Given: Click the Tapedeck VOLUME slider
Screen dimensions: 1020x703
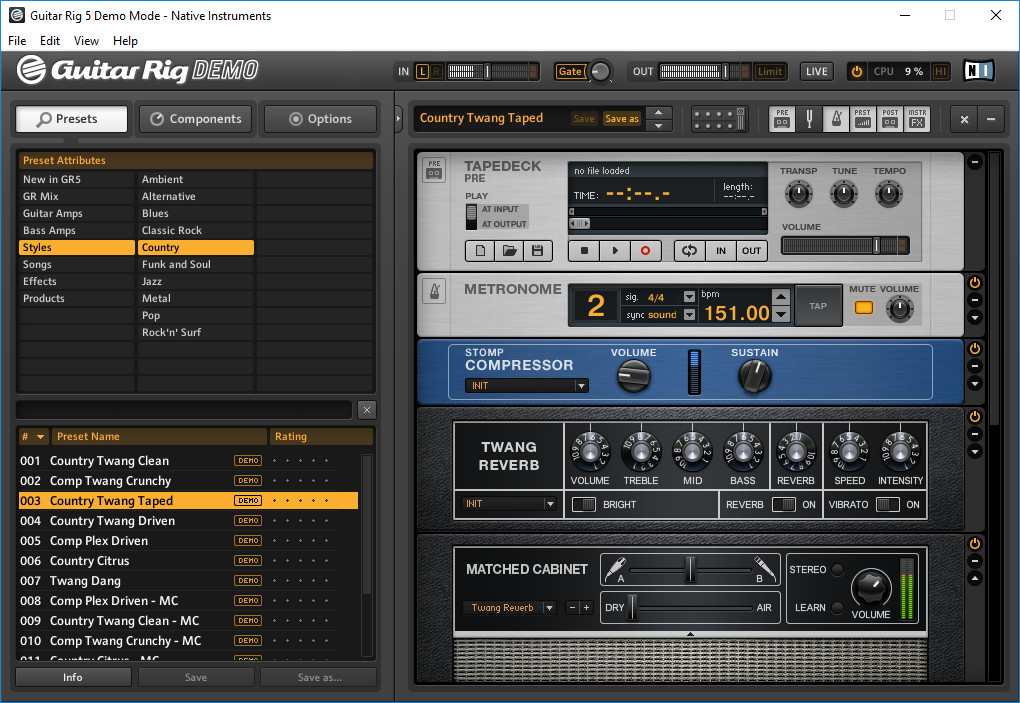Looking at the screenshot, I should pos(845,245).
